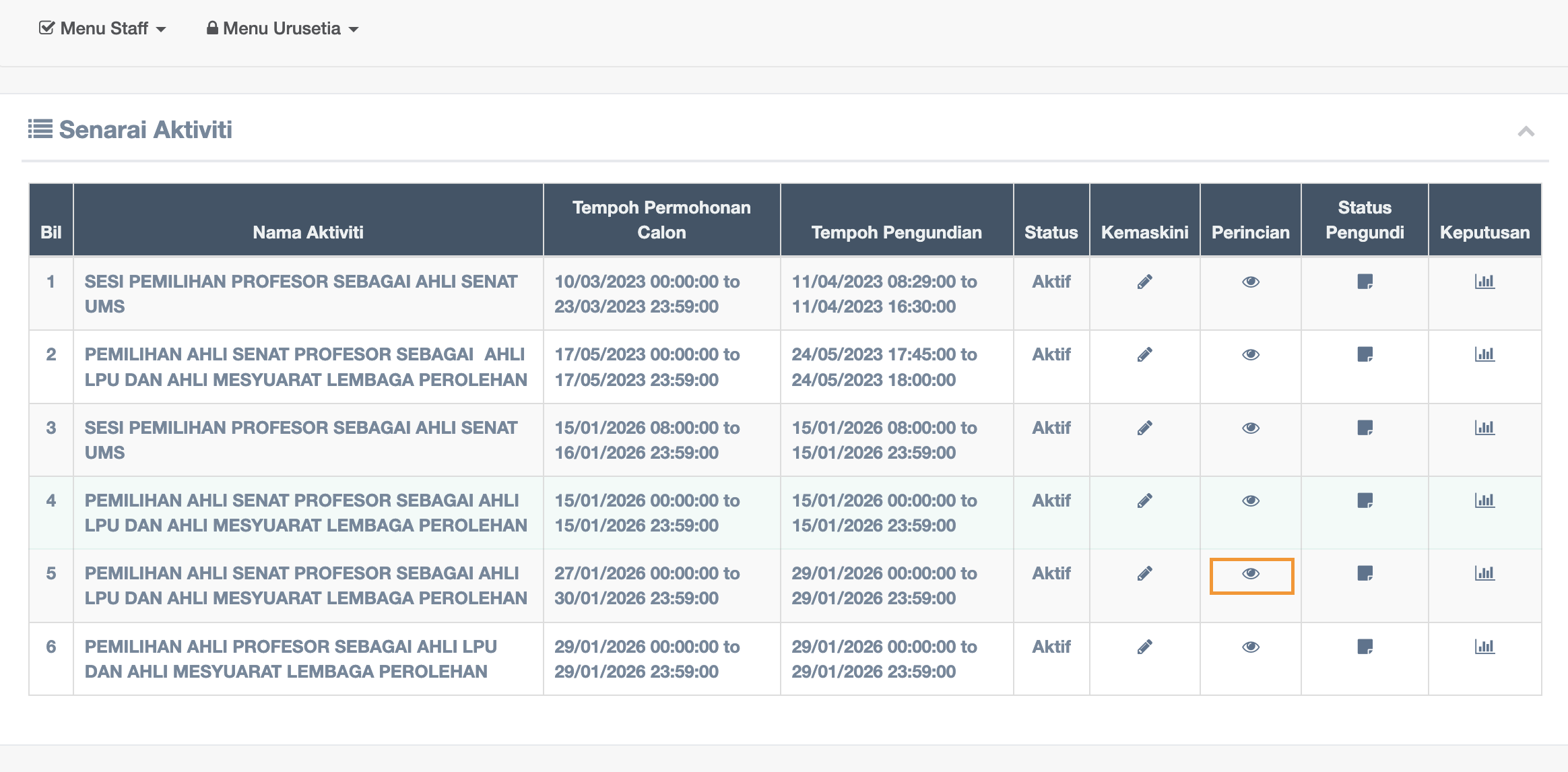Open Status Pengundi note icon in row 2
Screen dimensions: 1568x772
click(x=1365, y=354)
